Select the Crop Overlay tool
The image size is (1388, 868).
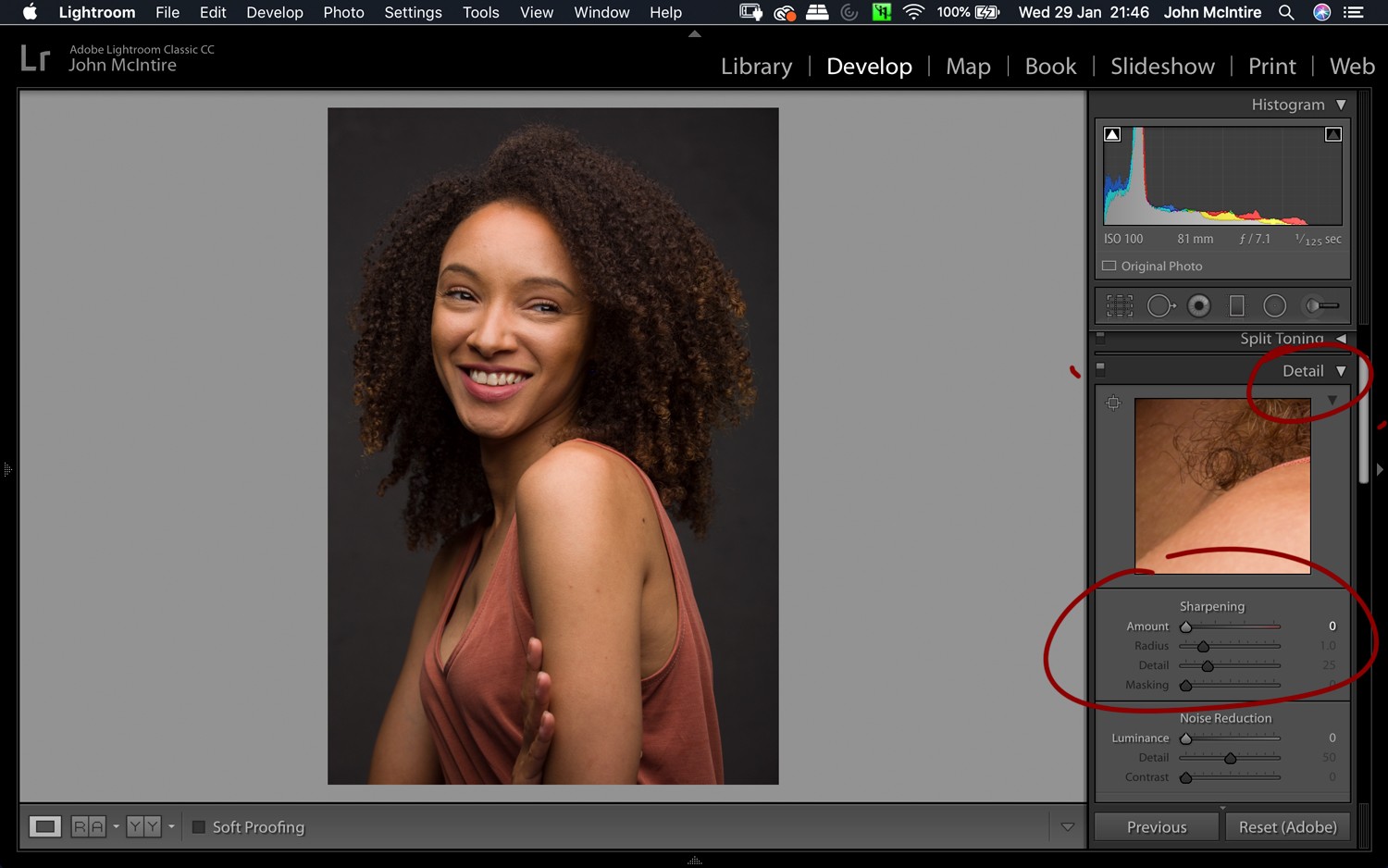click(x=1119, y=304)
